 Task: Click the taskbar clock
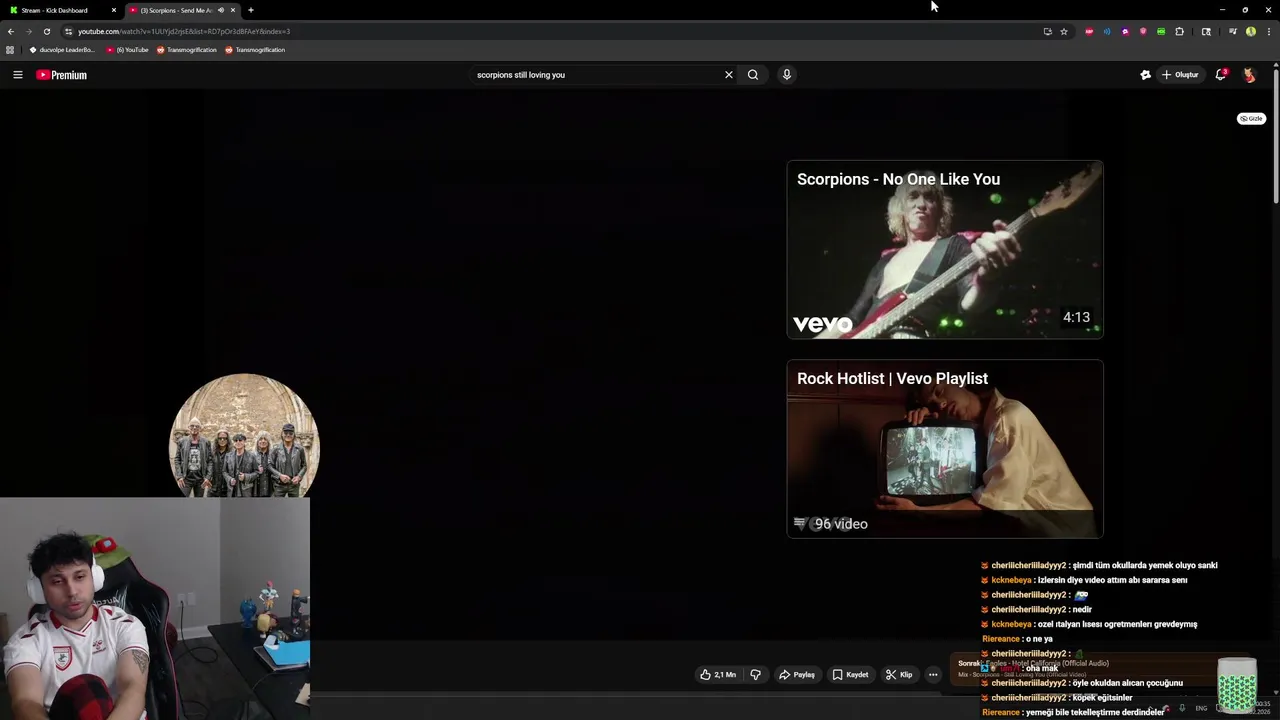(x=1260, y=708)
